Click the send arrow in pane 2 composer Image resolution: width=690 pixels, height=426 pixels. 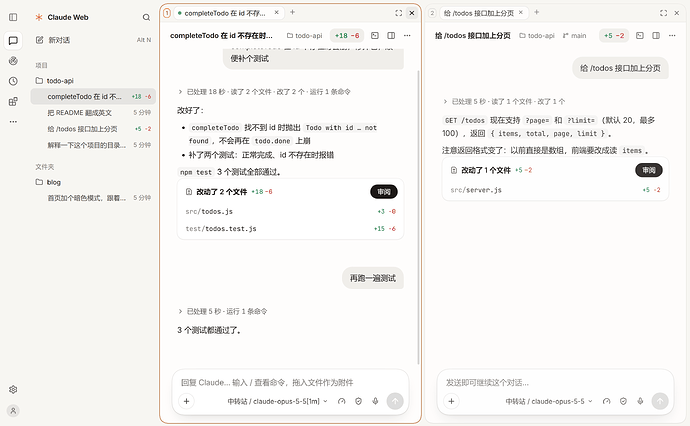[660, 401]
